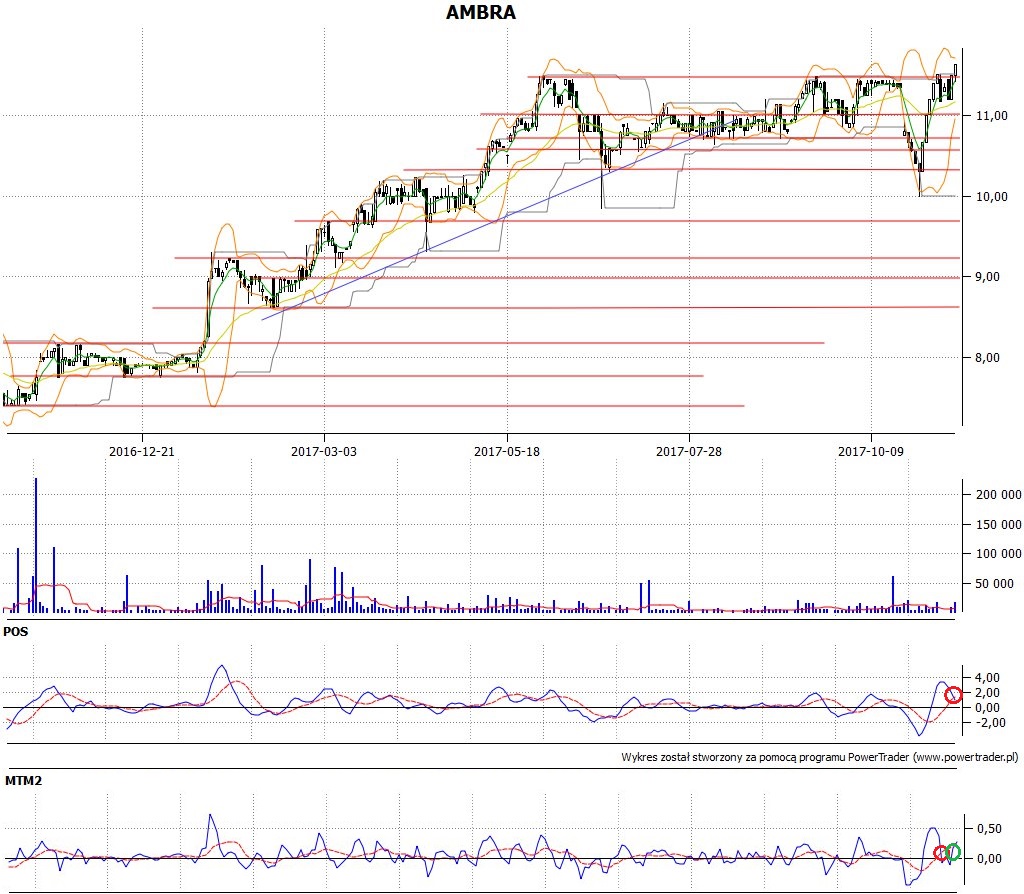Select the 2017-05-18 date label
Image resolution: width=1024 pixels, height=894 pixels.
click(x=507, y=451)
